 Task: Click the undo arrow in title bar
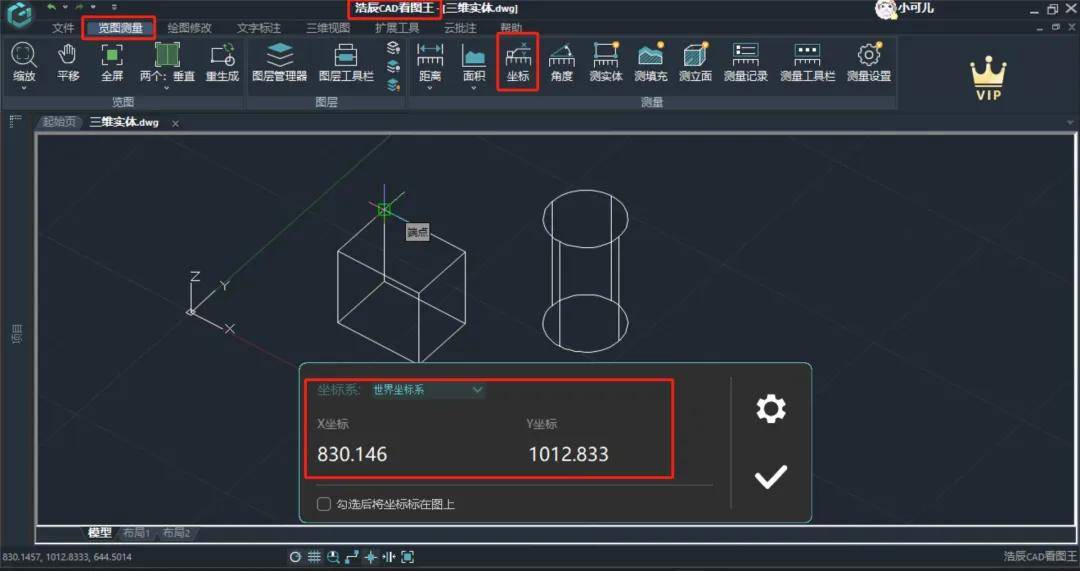click(x=52, y=7)
